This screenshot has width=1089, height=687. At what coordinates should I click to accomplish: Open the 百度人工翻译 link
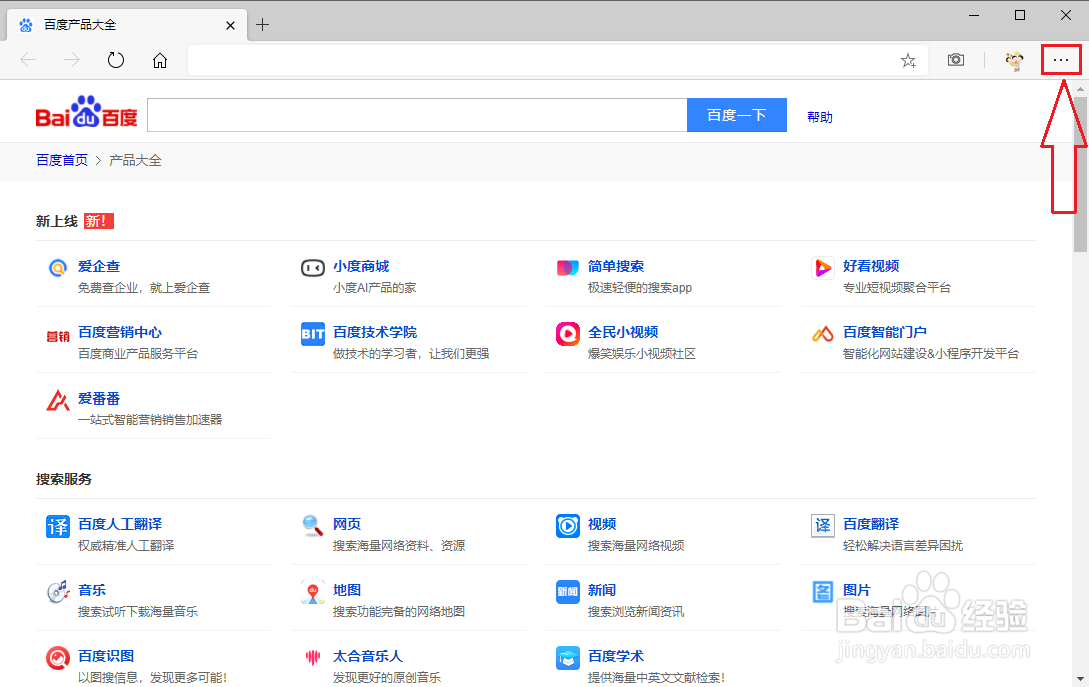pyautogui.click(x=120, y=524)
